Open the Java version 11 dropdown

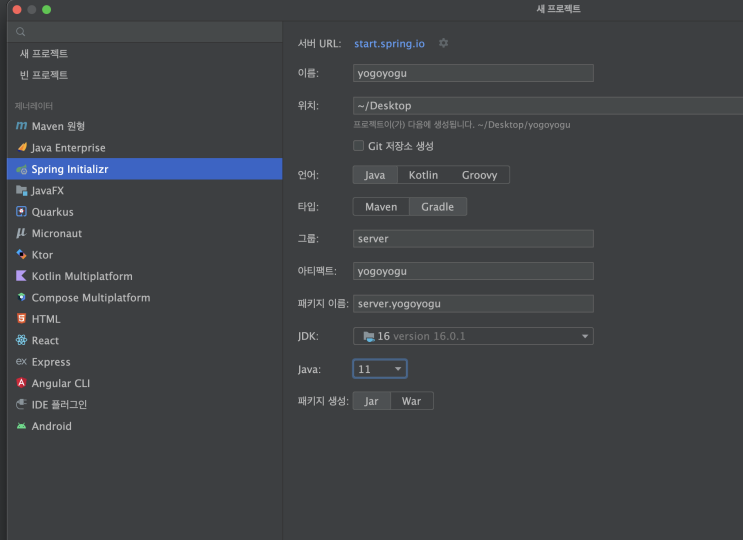pos(380,369)
